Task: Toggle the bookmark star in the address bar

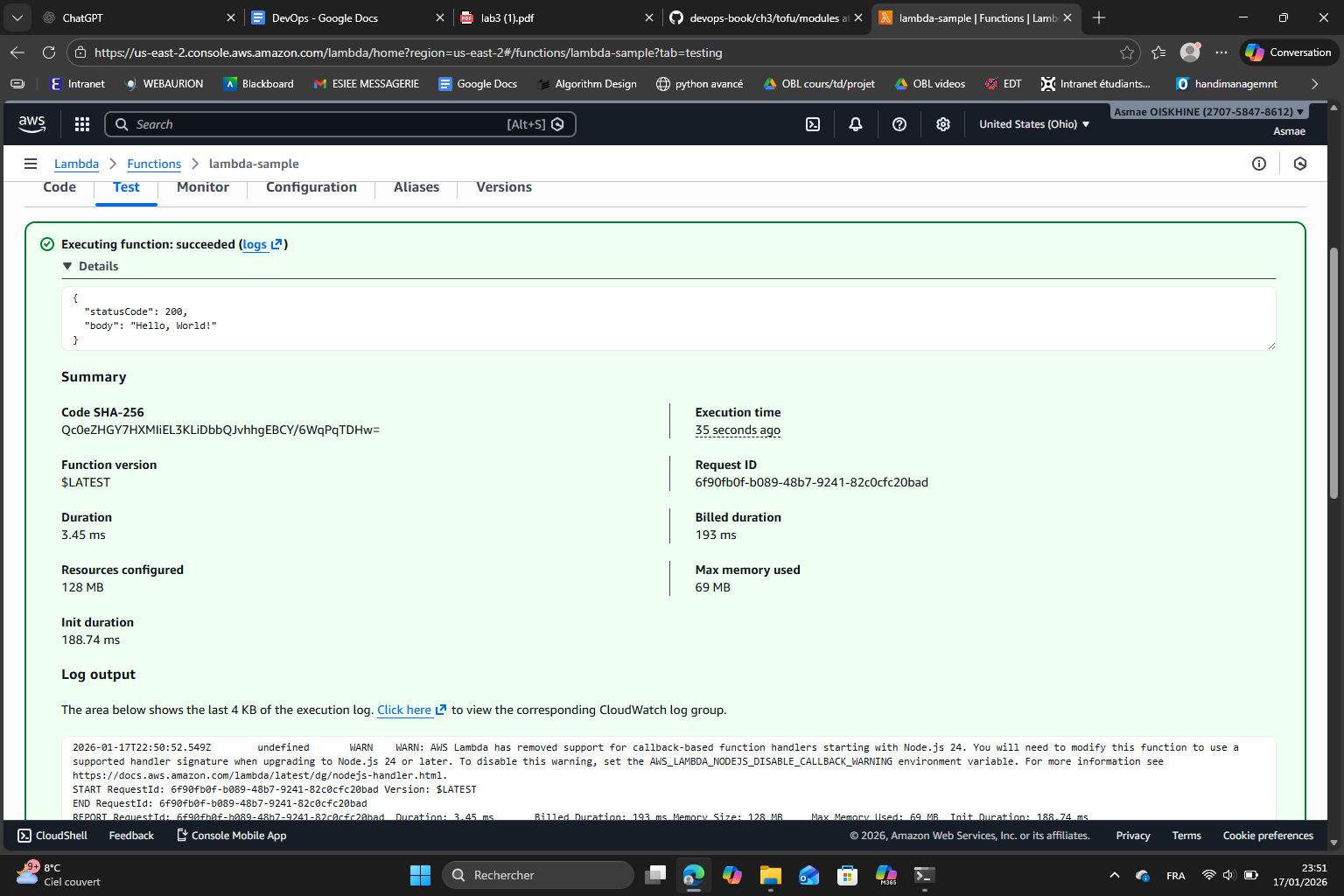Action: 1127,52
